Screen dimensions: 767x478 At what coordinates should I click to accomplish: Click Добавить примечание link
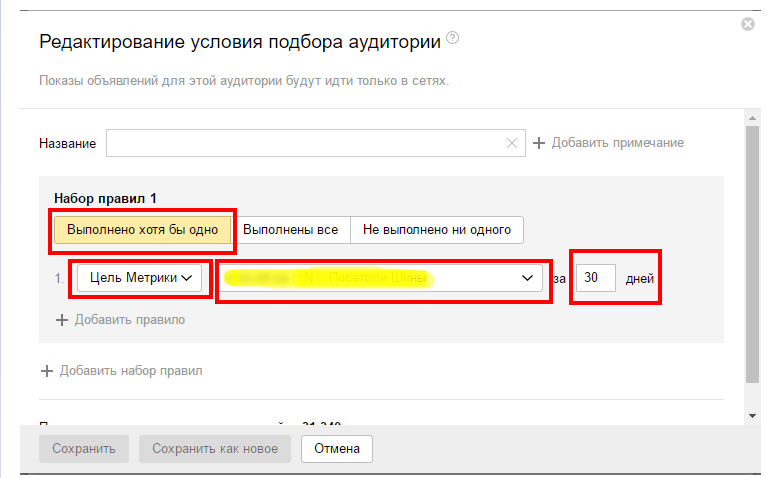point(609,143)
